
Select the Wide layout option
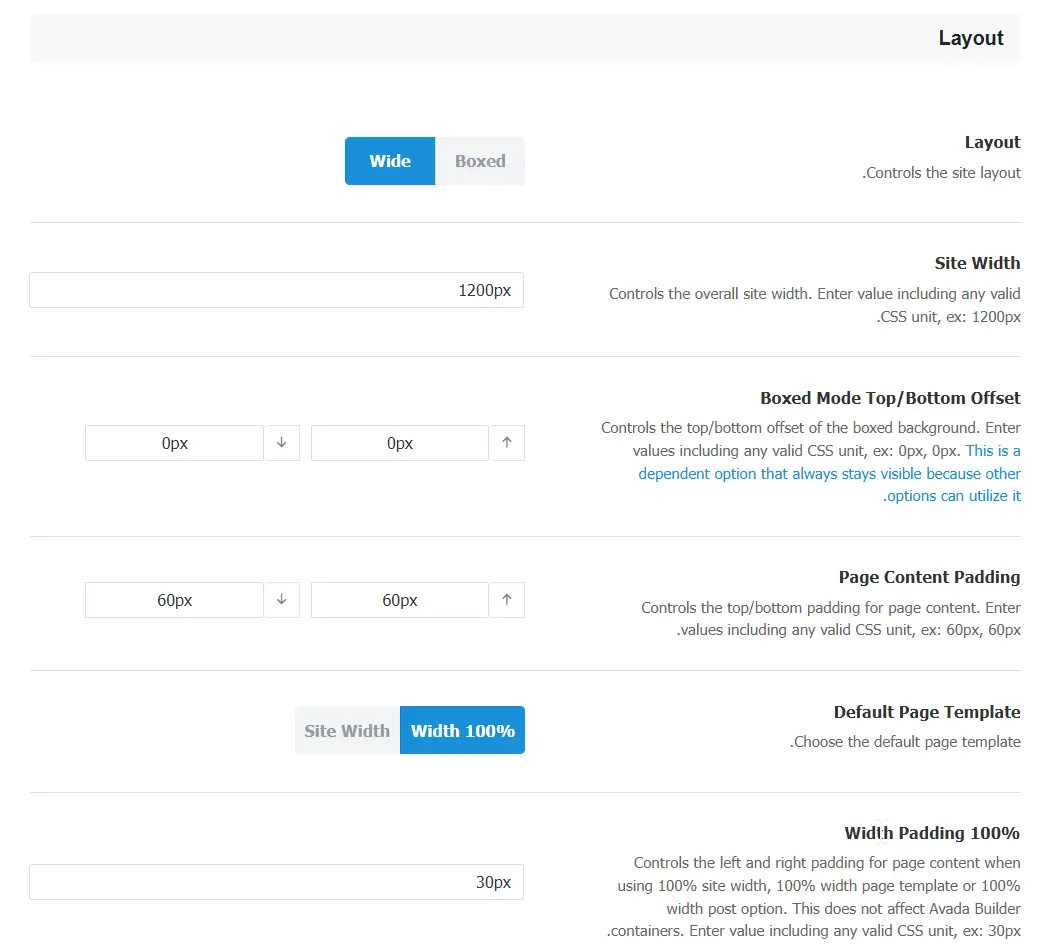click(x=390, y=161)
